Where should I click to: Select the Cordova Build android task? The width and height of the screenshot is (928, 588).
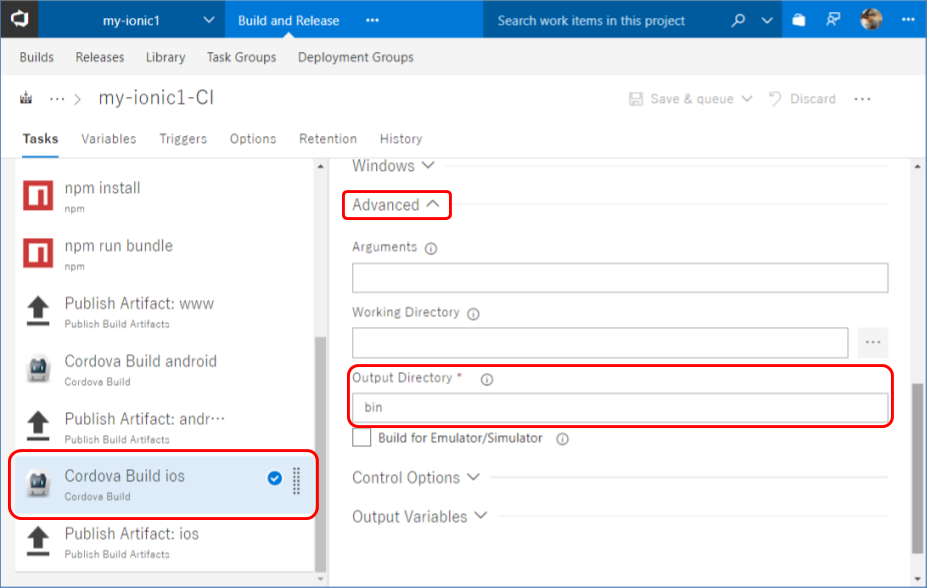pos(164,369)
